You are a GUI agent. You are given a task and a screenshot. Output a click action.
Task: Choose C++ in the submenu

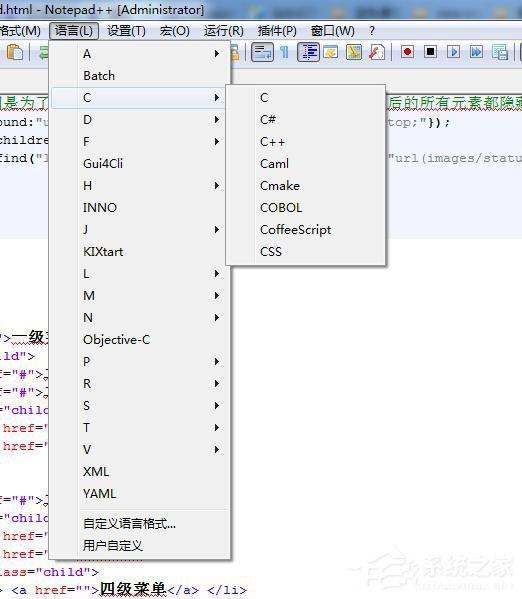(x=306, y=142)
